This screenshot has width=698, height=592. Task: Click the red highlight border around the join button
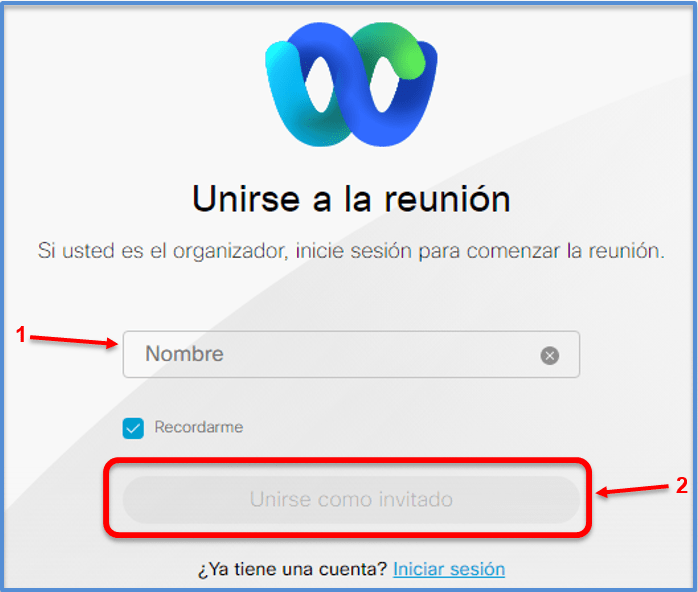pyautogui.click(x=347, y=462)
